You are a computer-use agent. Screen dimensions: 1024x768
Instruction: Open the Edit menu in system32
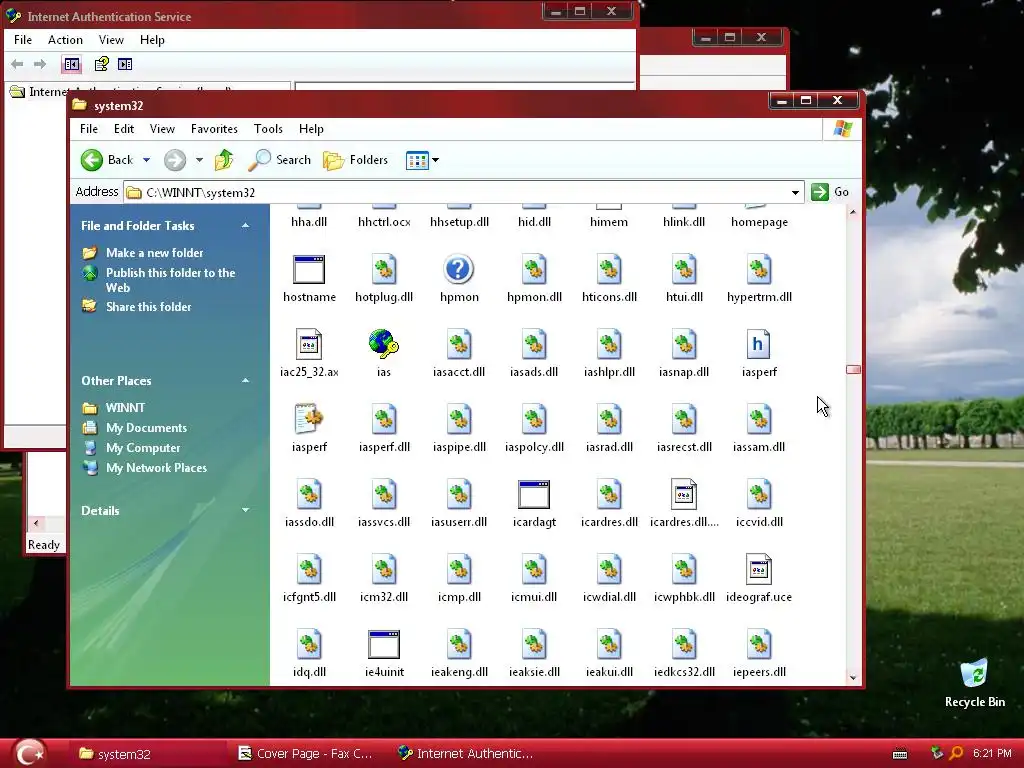(123, 129)
